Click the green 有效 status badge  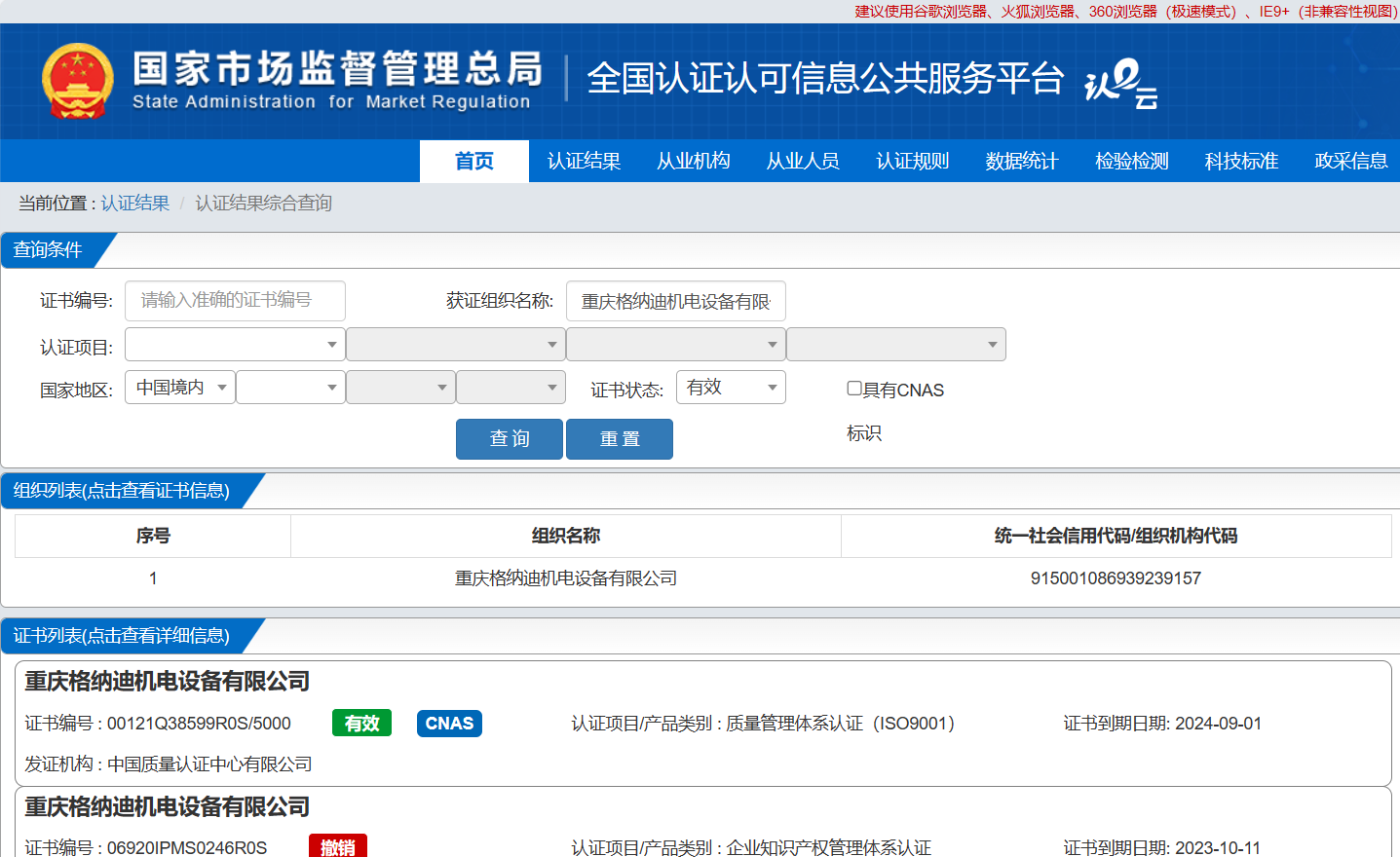[361, 724]
